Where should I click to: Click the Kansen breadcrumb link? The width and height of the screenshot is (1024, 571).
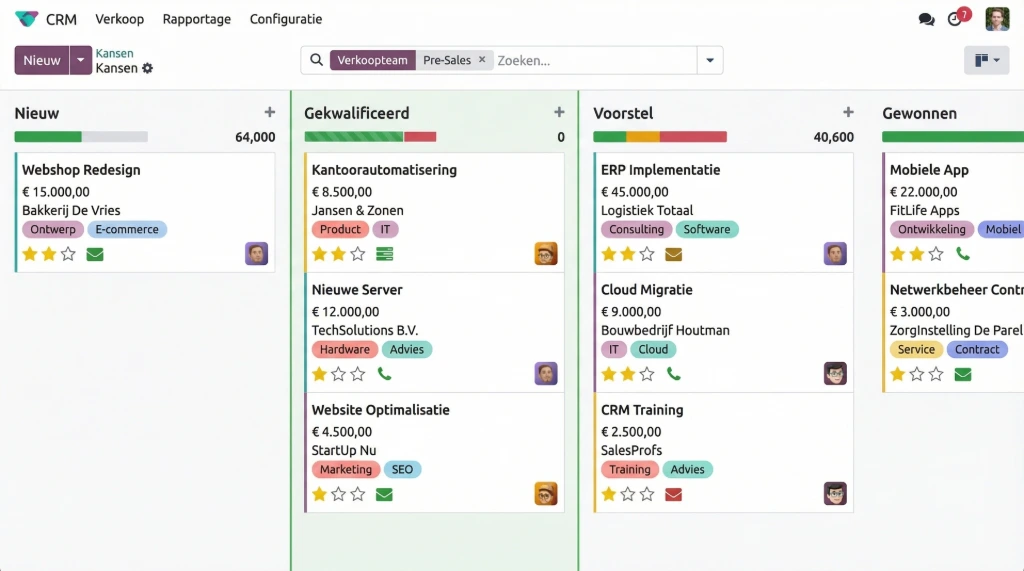pyautogui.click(x=114, y=53)
